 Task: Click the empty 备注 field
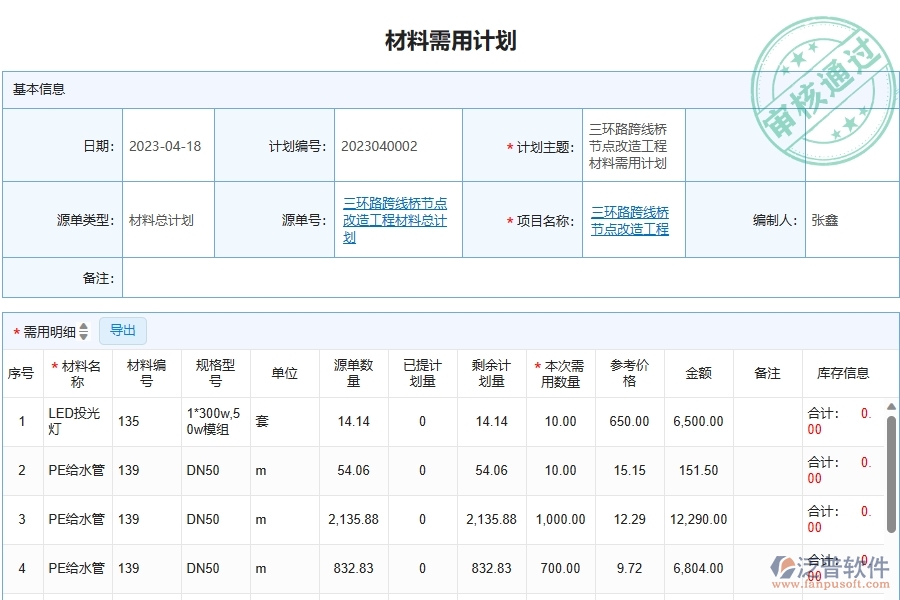[x=500, y=278]
